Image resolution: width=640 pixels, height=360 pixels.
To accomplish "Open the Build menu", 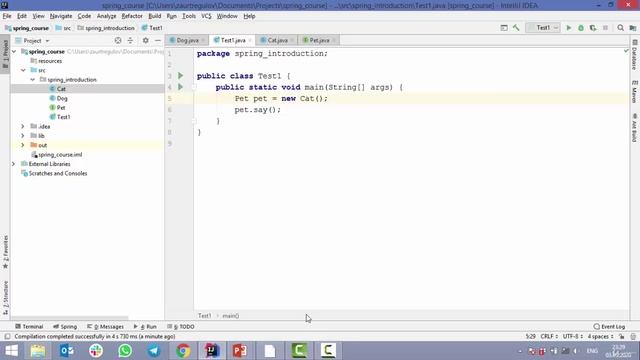I will coord(154,16).
